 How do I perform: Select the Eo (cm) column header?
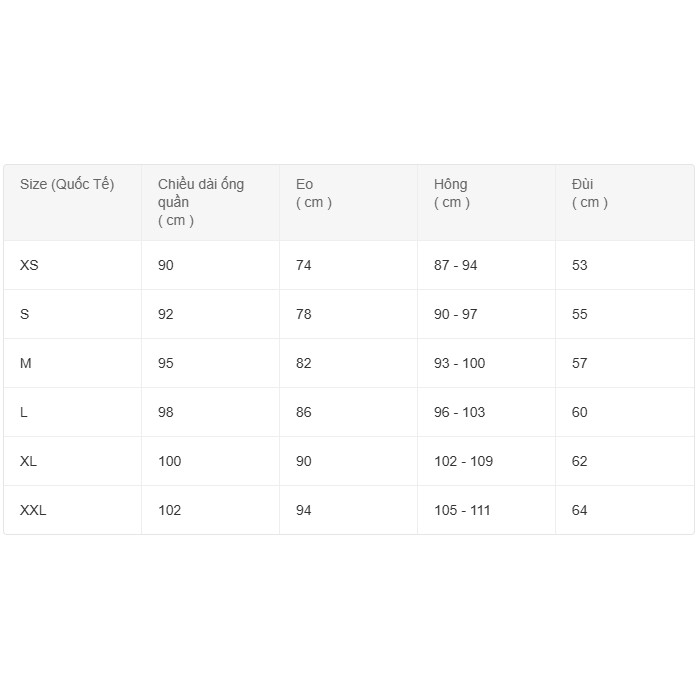[314, 193]
